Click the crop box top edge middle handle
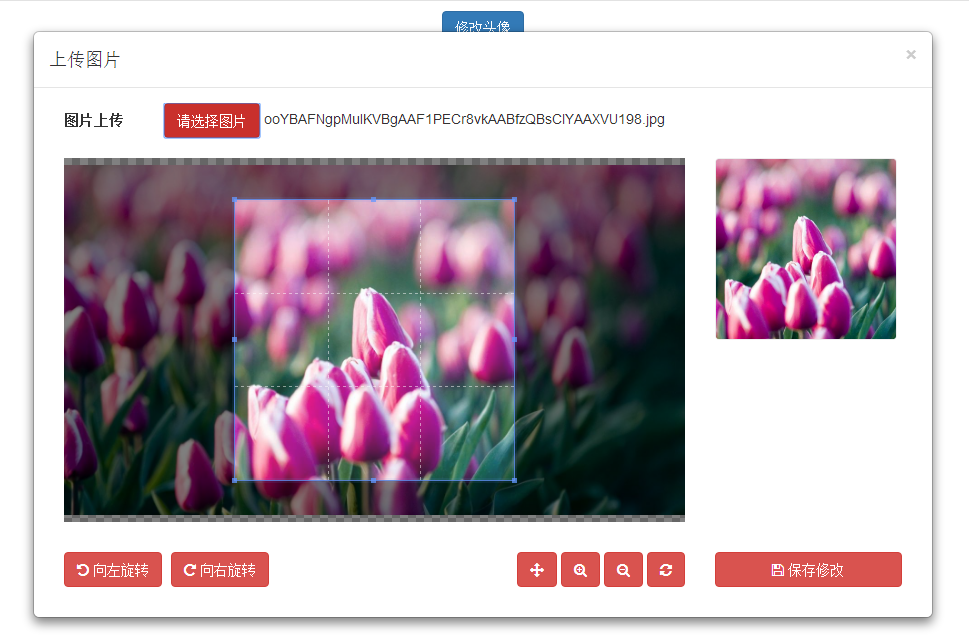 coord(374,200)
